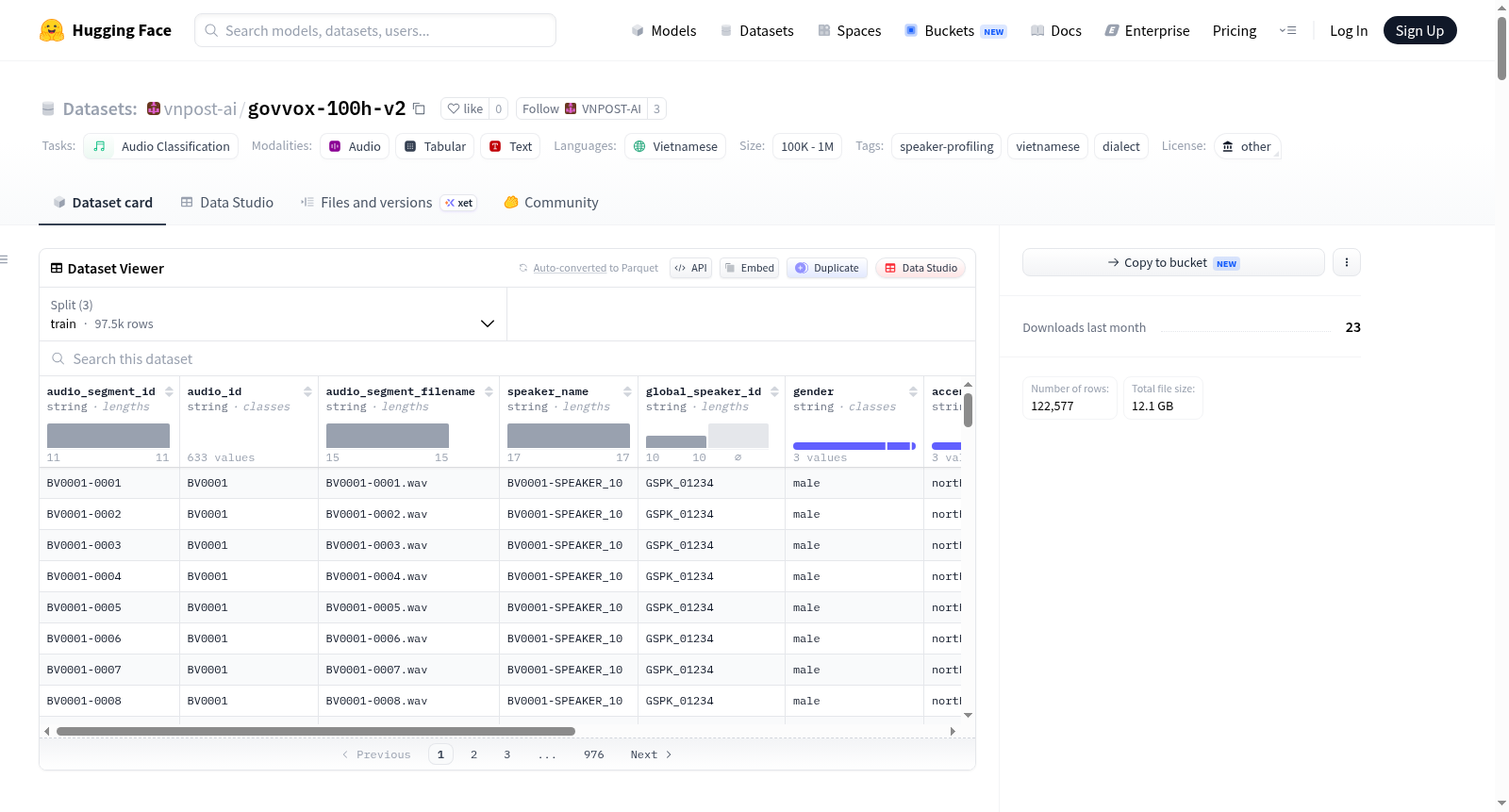Open the vnpost-ai organization link
Image resolution: width=1509 pixels, height=812 pixels.
[200, 108]
